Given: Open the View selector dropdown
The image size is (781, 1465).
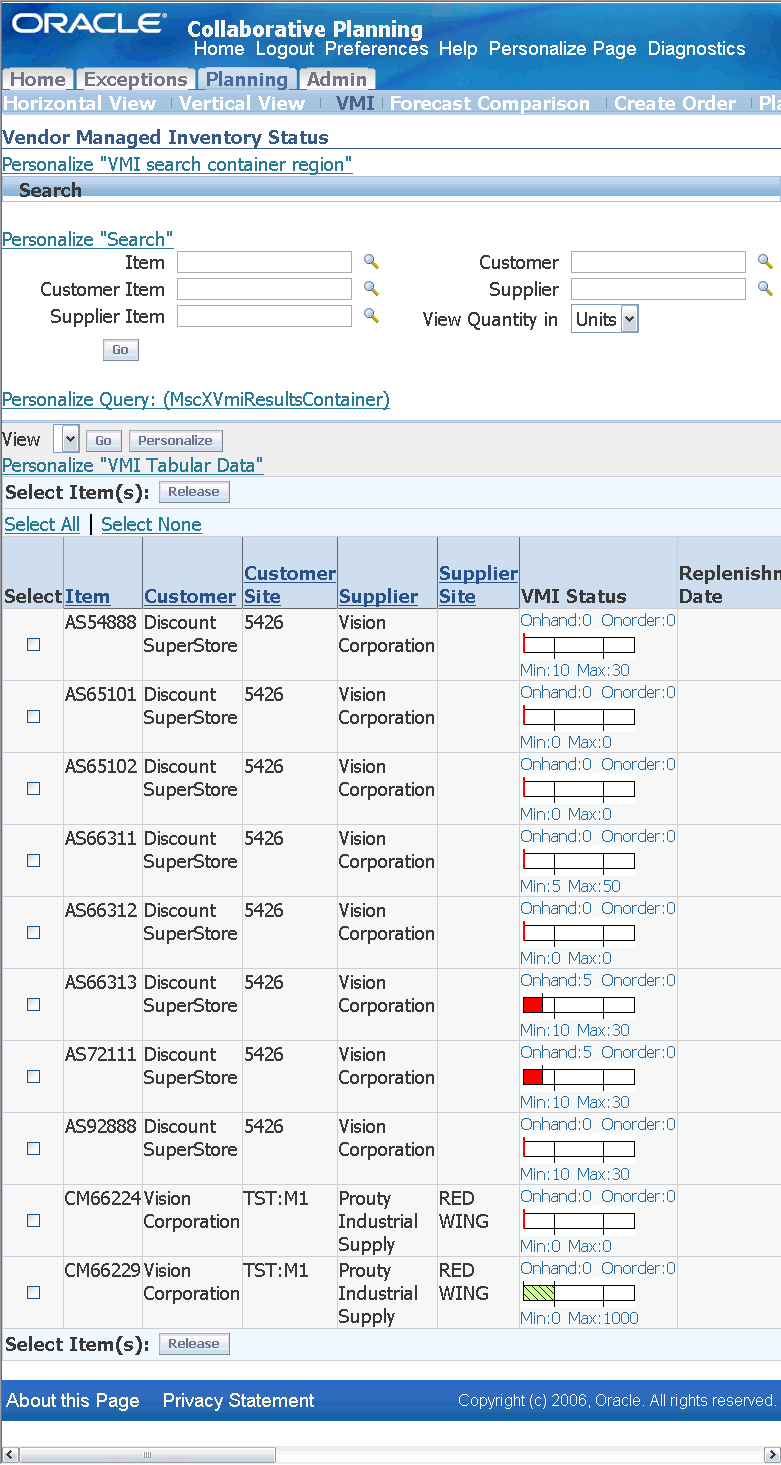Looking at the screenshot, I should [66, 439].
